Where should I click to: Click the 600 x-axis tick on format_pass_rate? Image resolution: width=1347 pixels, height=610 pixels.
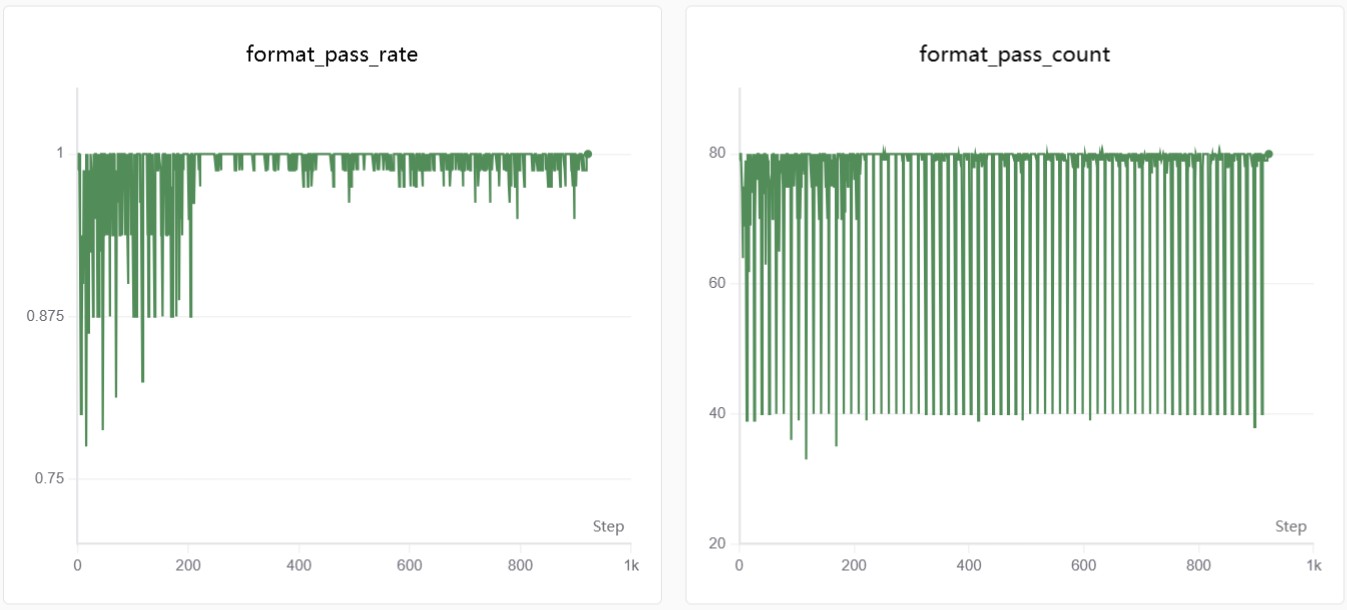pos(409,565)
